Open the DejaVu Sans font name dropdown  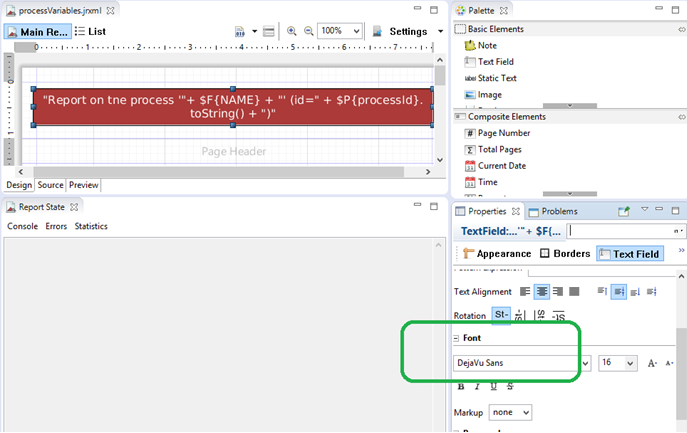585,363
